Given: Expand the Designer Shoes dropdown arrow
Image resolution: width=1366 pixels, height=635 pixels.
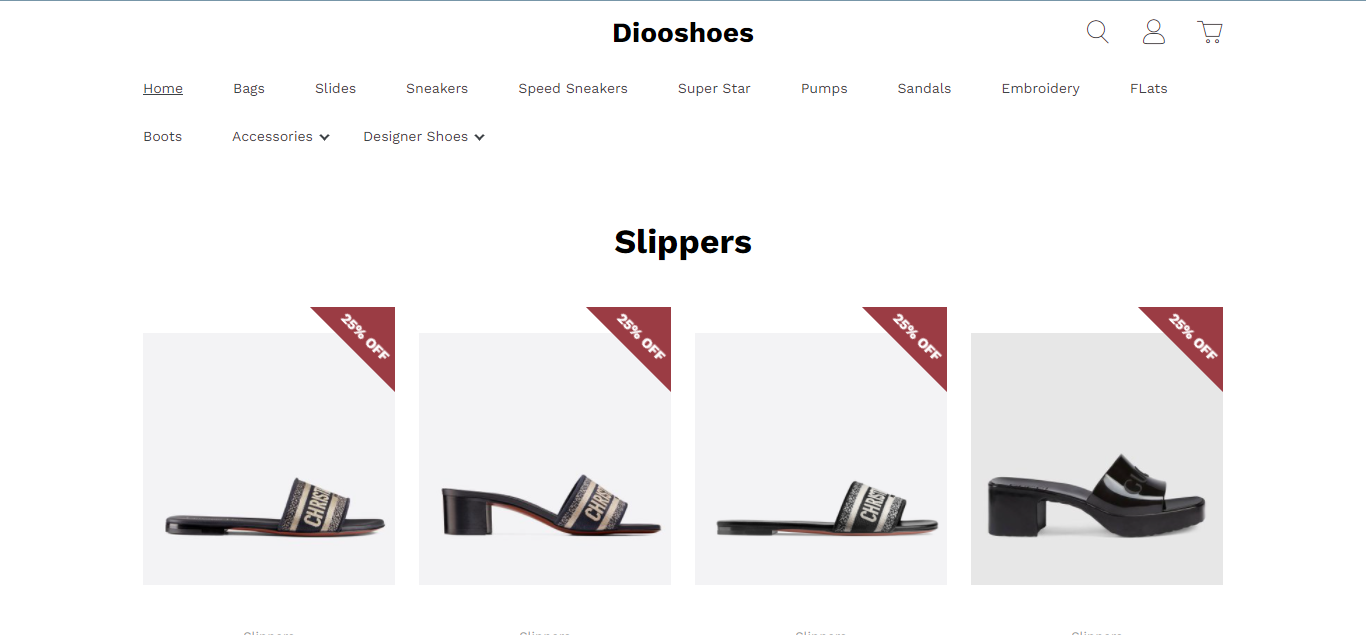Looking at the screenshot, I should [480, 137].
